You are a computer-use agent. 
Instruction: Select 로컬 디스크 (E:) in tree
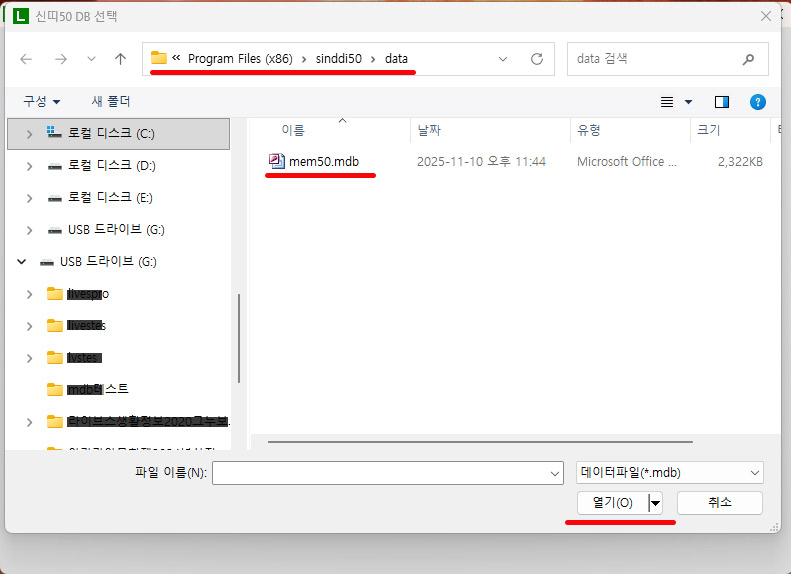pos(110,198)
